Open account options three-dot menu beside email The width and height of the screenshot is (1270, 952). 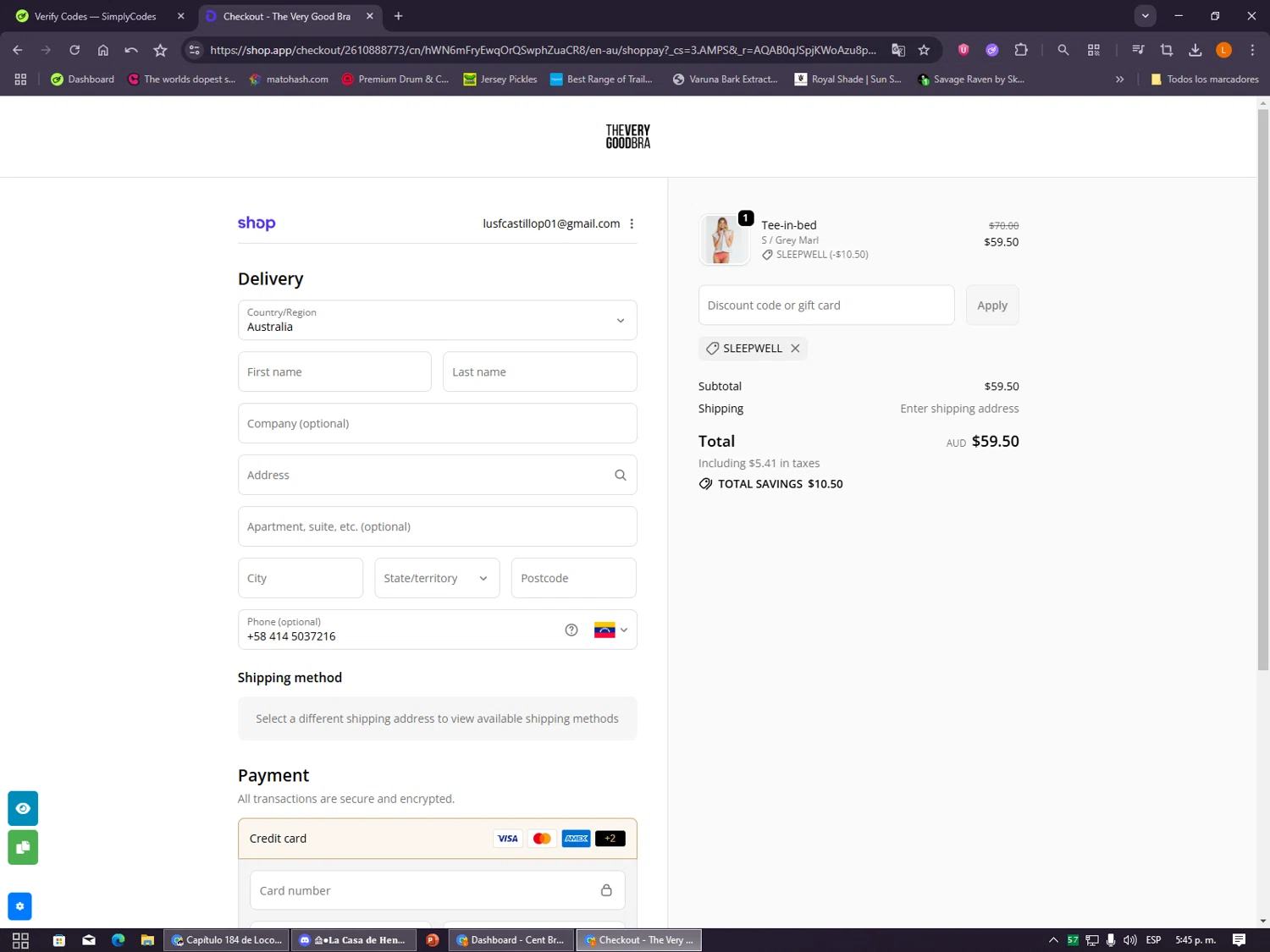tap(632, 223)
